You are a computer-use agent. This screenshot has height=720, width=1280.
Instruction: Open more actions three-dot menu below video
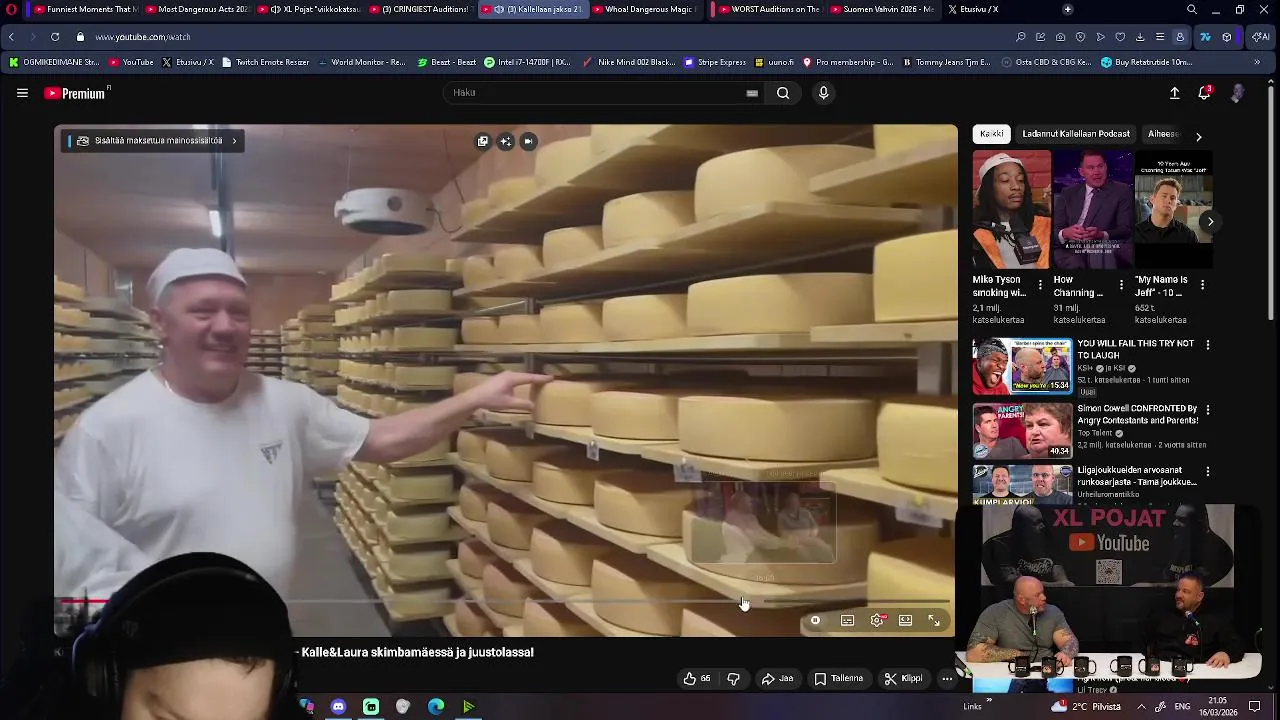[x=947, y=678]
